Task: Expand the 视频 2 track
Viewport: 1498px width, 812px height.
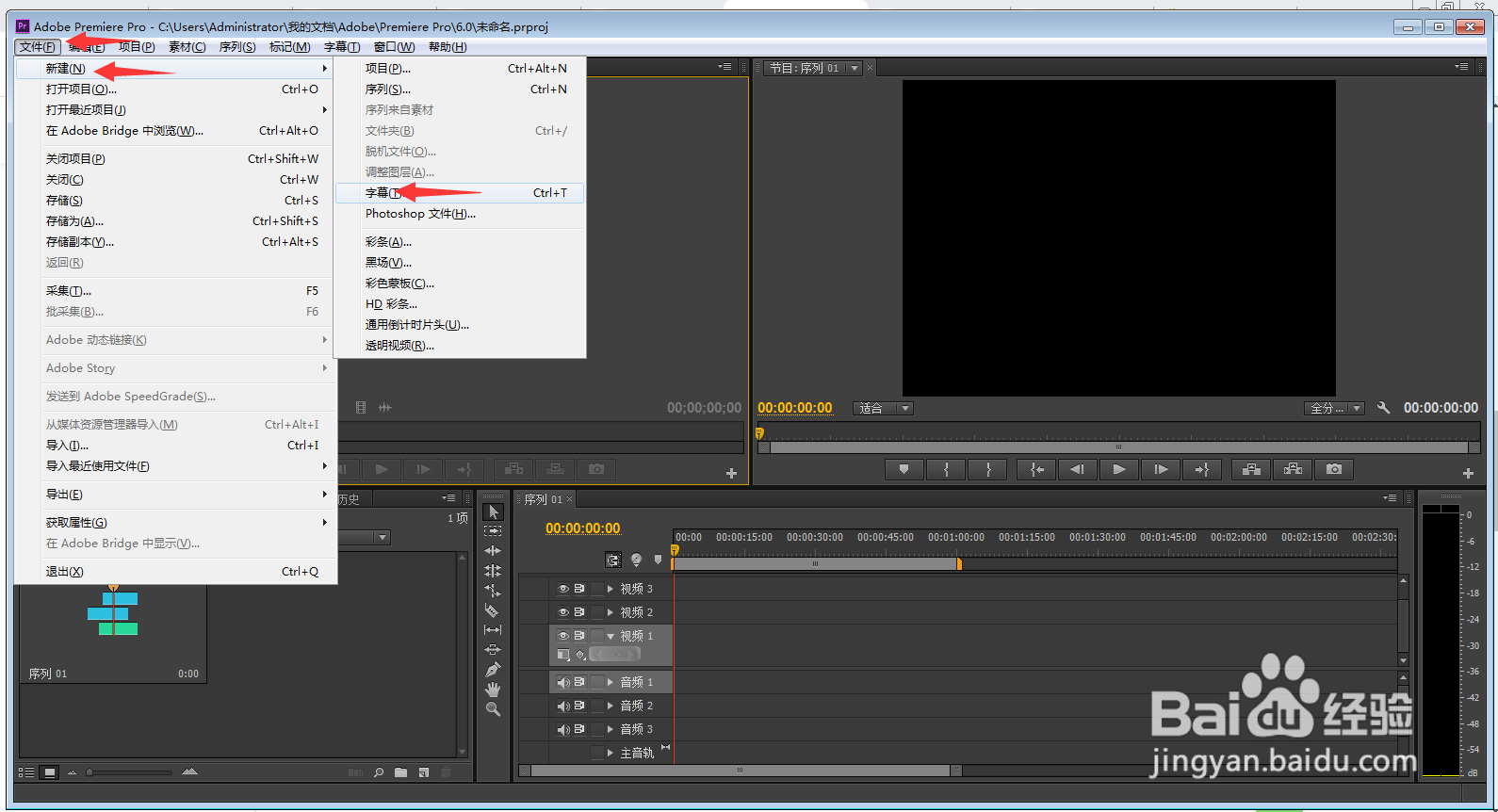Action: click(611, 612)
